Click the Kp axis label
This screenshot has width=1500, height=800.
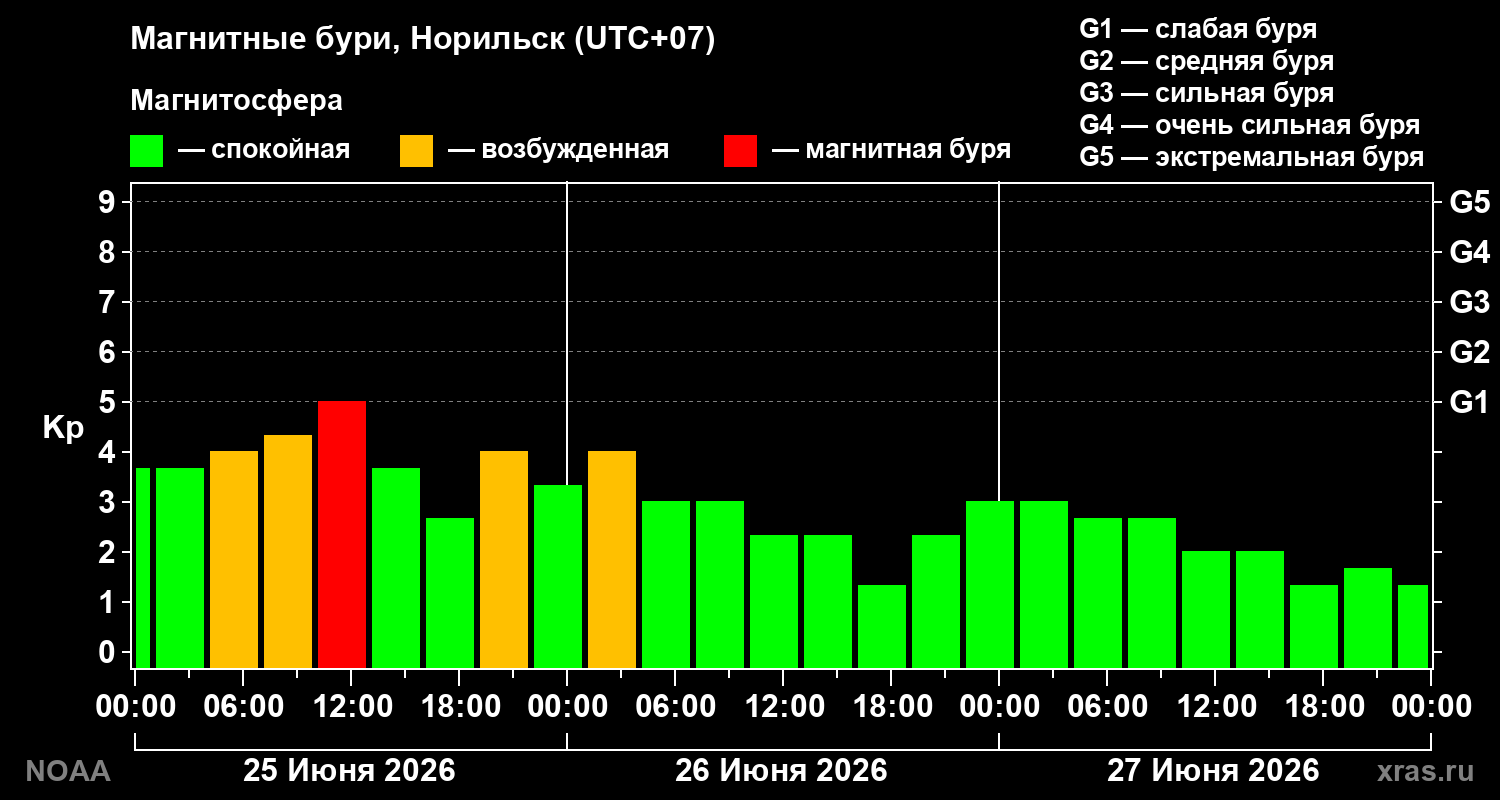click(62, 428)
